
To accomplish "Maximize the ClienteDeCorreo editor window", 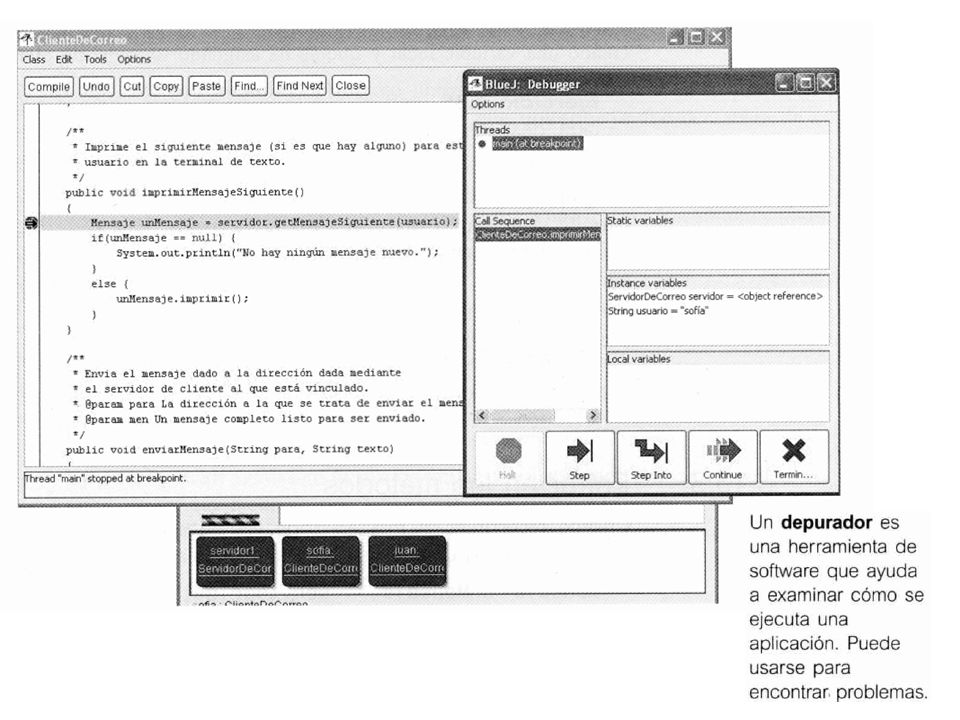I will [x=696, y=37].
